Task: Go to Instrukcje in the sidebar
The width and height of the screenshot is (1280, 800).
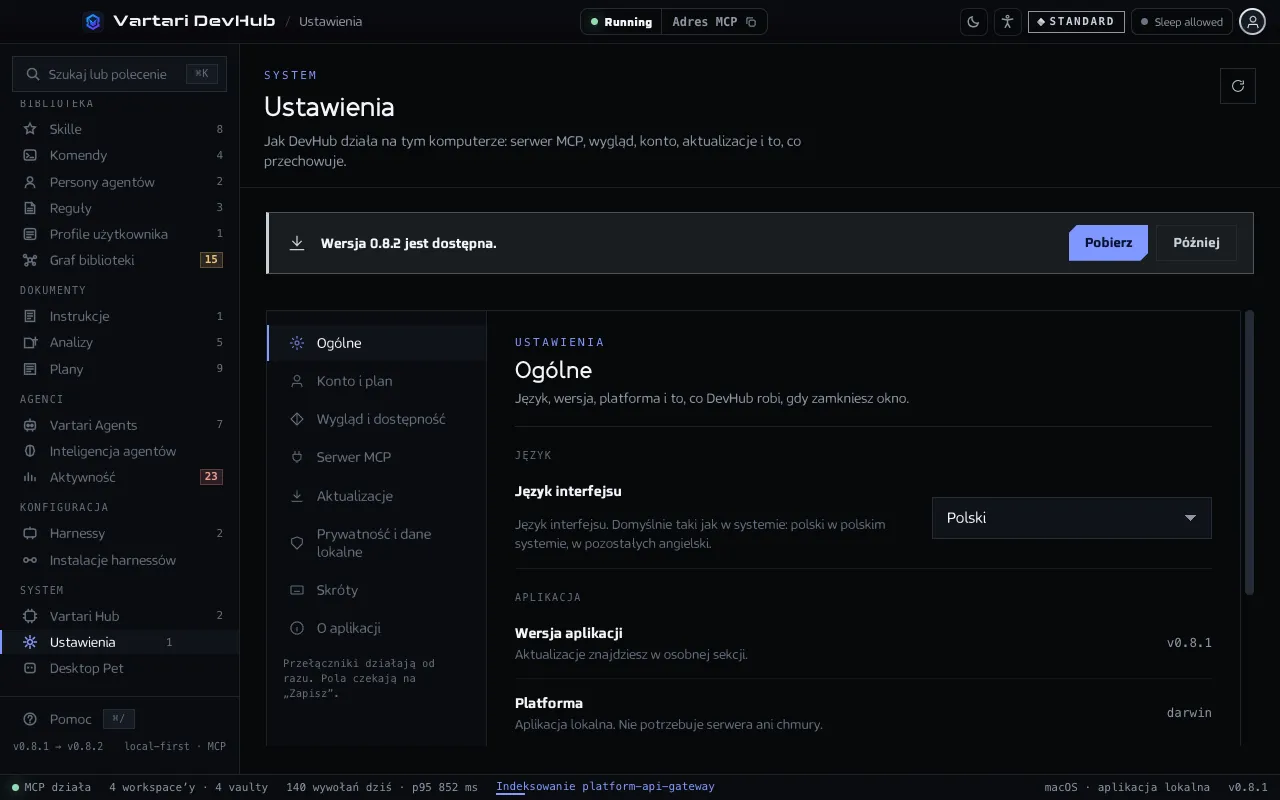Action: [x=120, y=316]
